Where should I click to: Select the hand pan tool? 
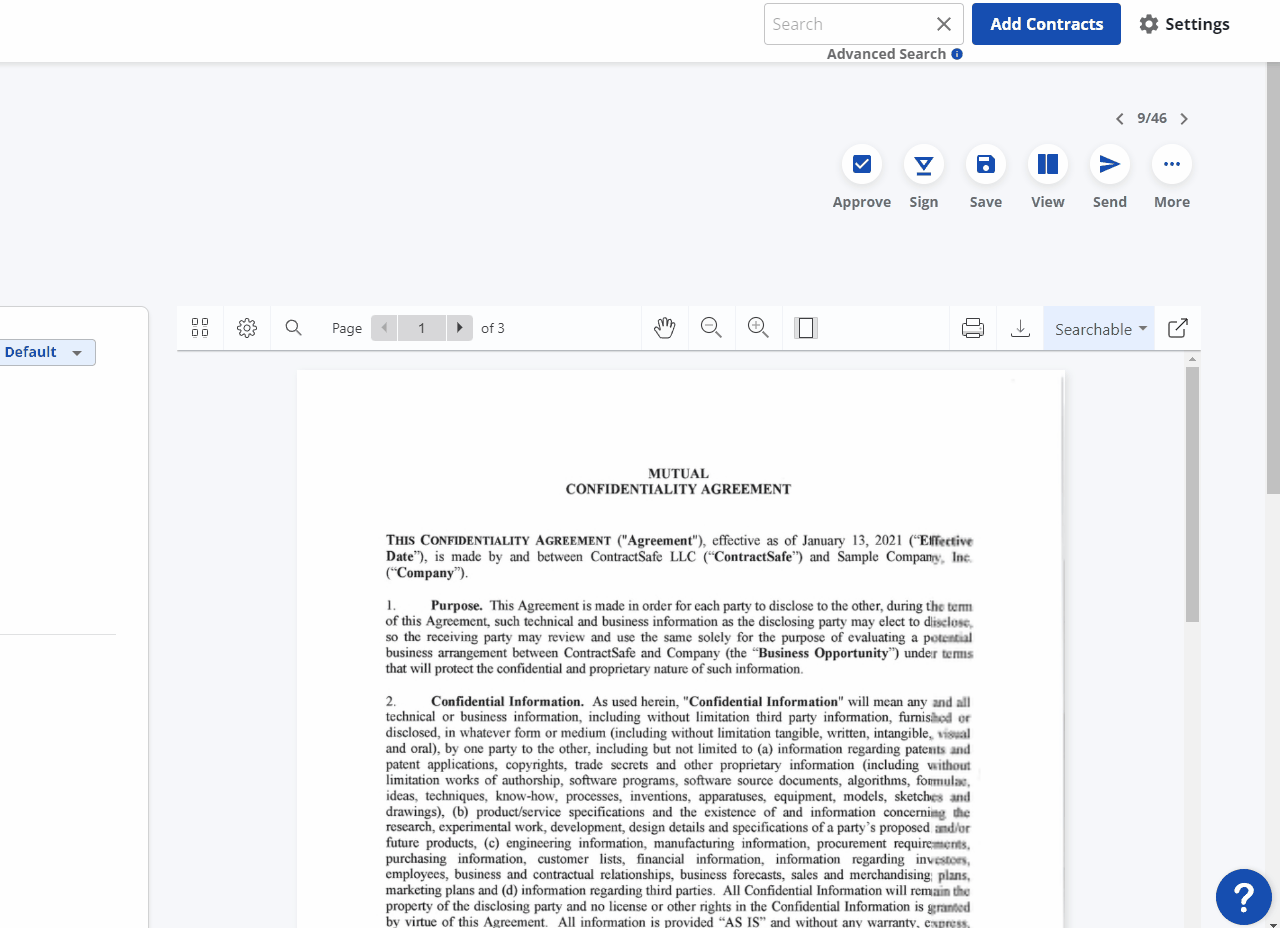pos(665,328)
